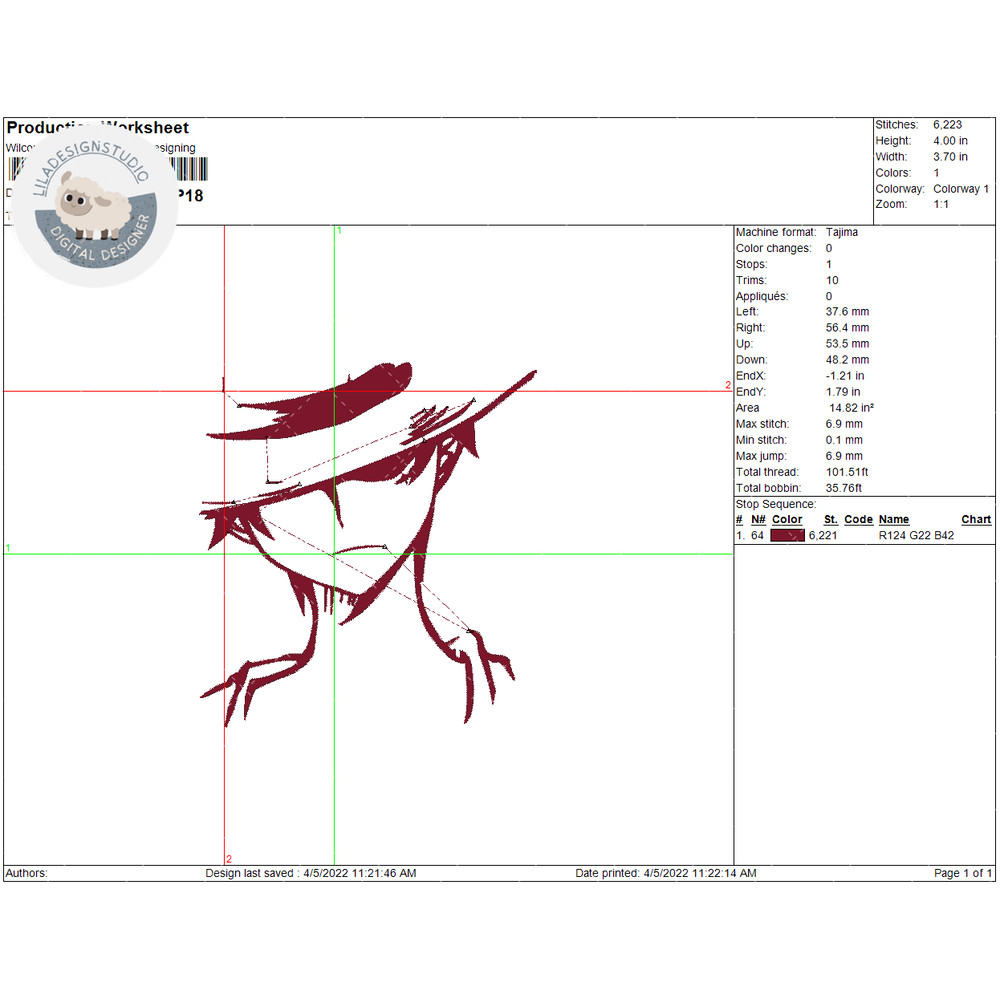1000x1000 pixels.
Task: Click the 'Name' column header
Action: pyautogui.click(x=893, y=519)
